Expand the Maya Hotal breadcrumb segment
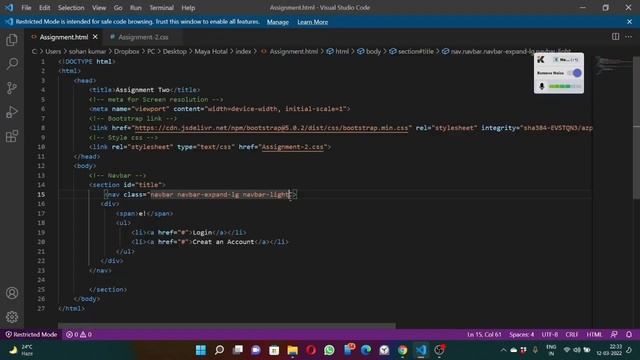The image size is (640, 360). (x=211, y=51)
